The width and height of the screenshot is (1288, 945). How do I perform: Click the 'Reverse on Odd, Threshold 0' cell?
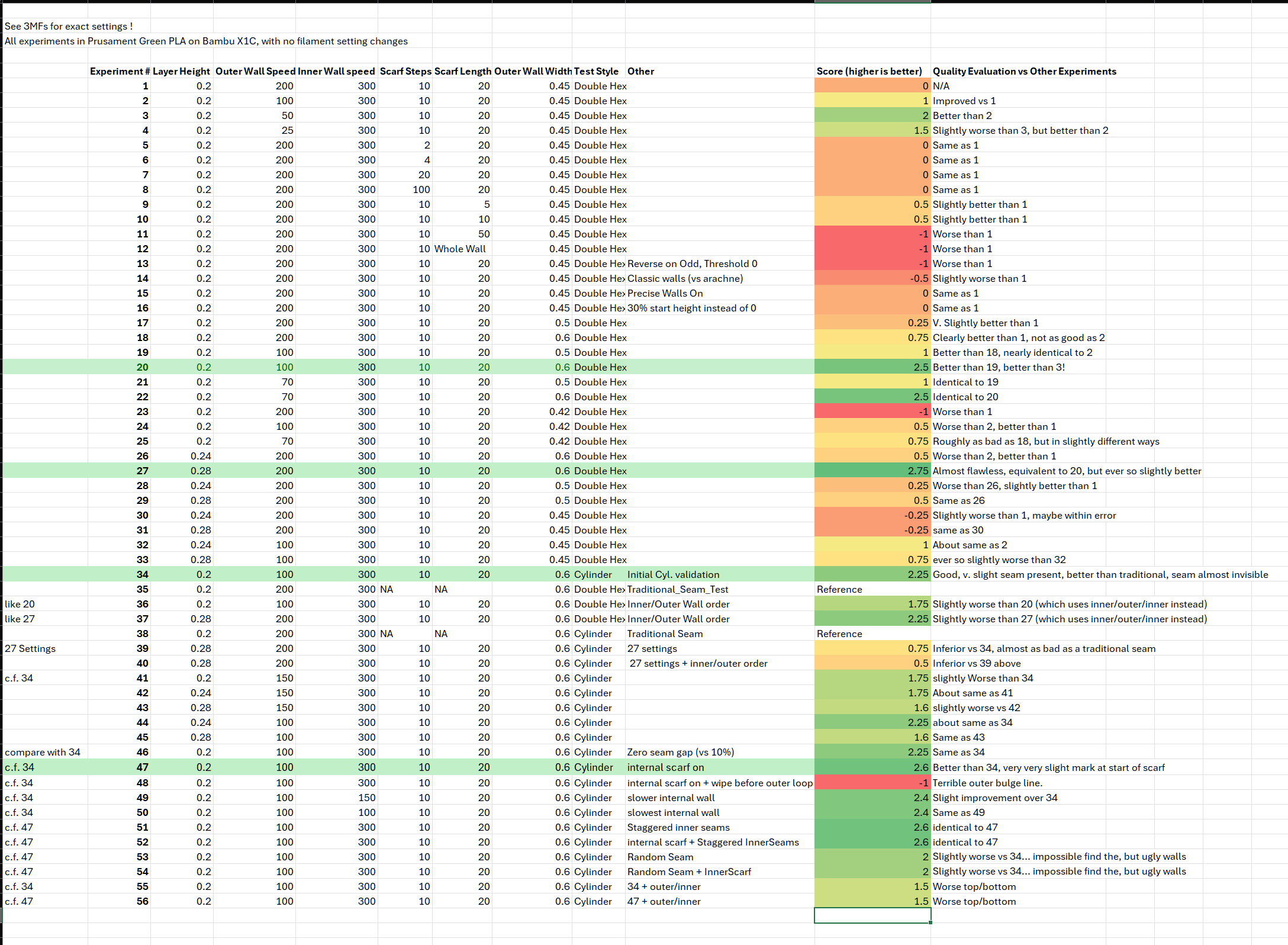pyautogui.click(x=692, y=263)
